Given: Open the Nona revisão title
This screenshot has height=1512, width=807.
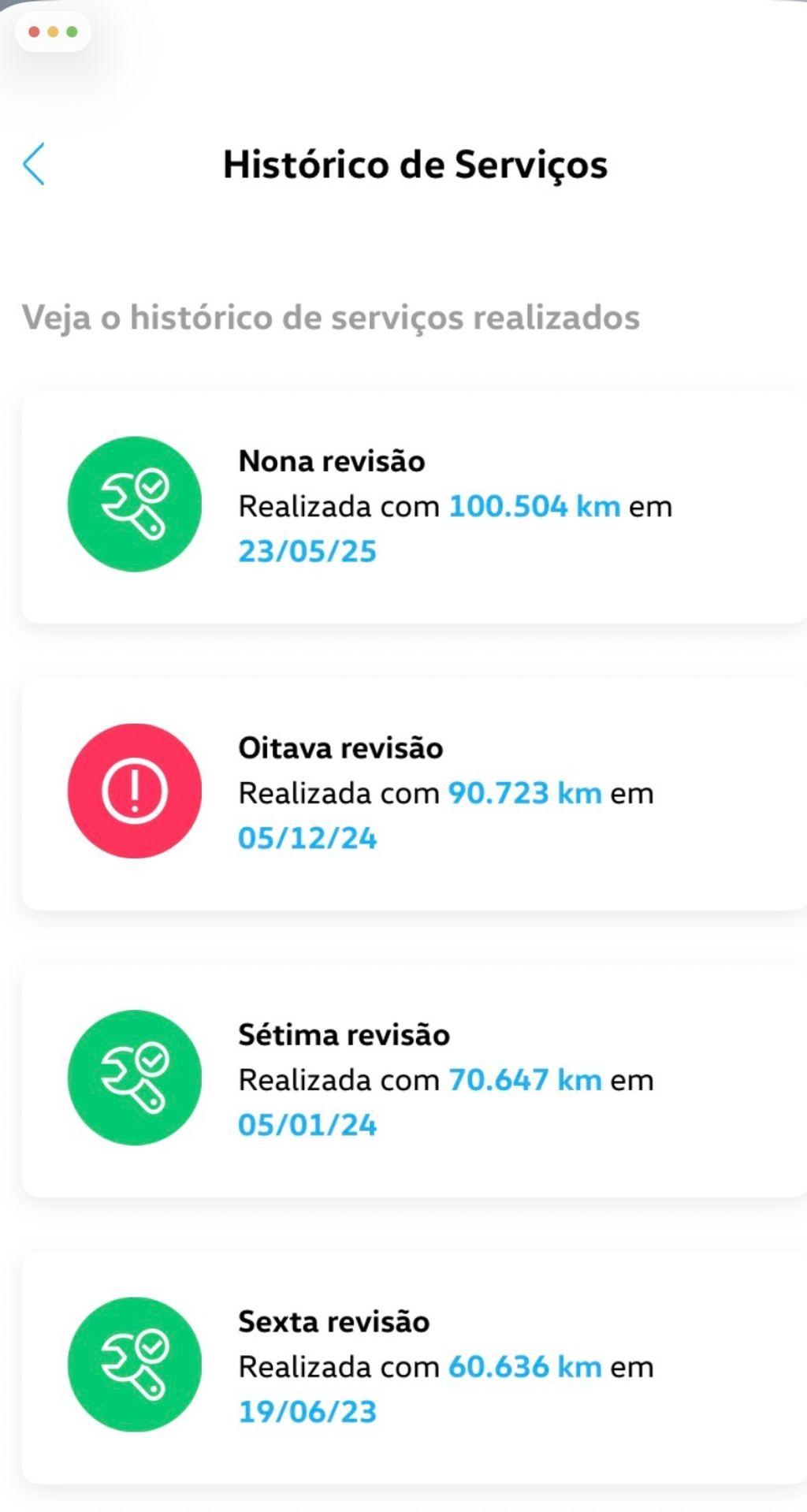Looking at the screenshot, I should [x=332, y=461].
